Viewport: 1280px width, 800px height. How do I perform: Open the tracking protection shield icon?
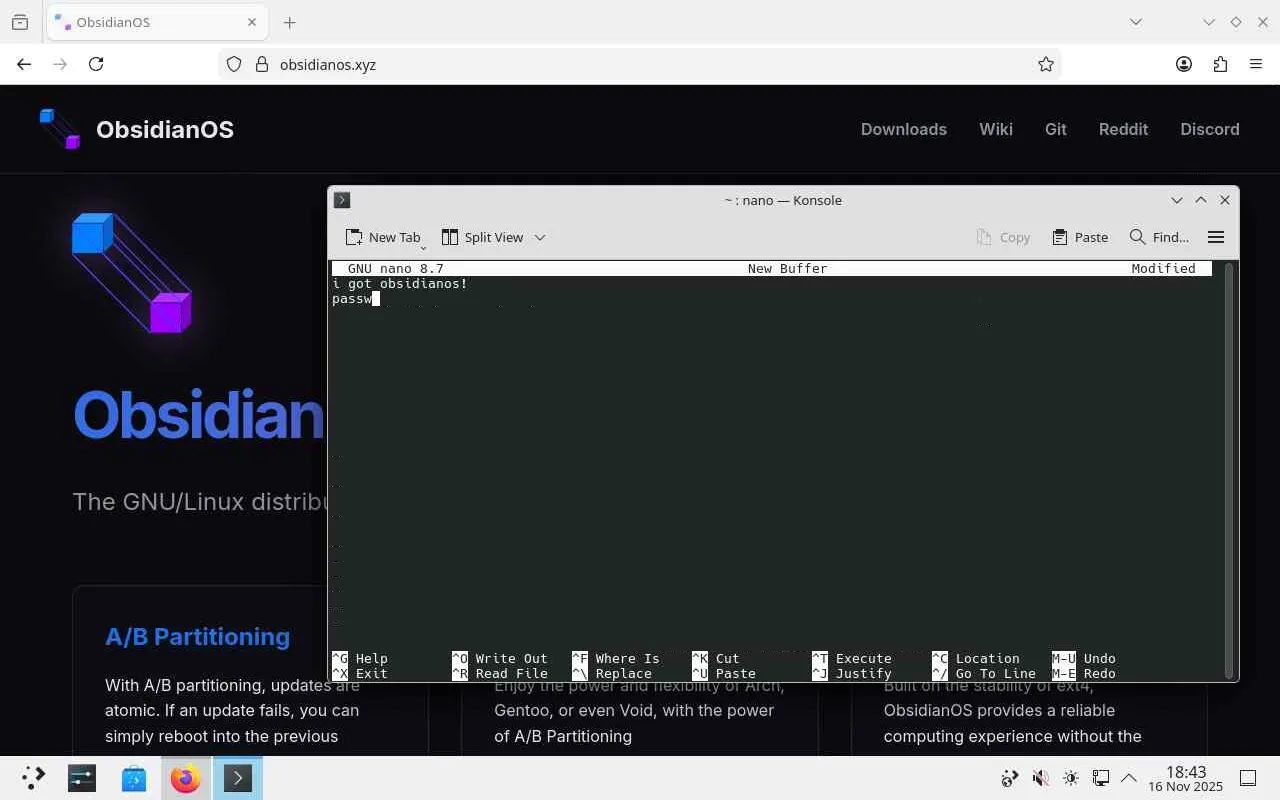[234, 64]
